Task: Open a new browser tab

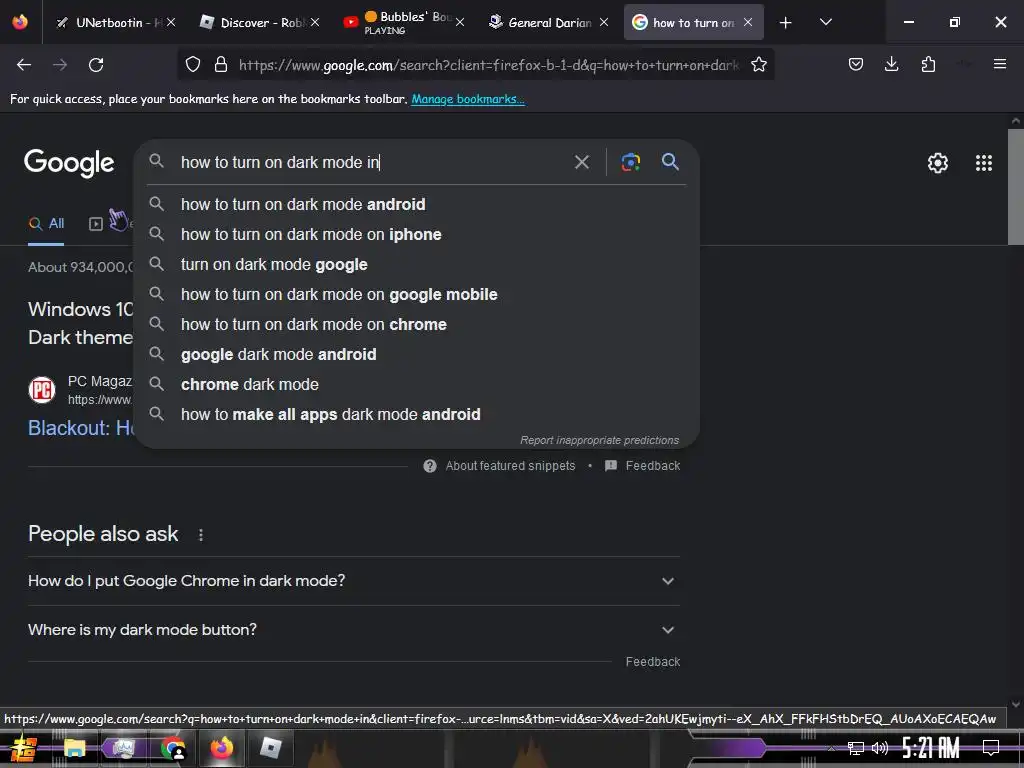Action: coord(786,23)
